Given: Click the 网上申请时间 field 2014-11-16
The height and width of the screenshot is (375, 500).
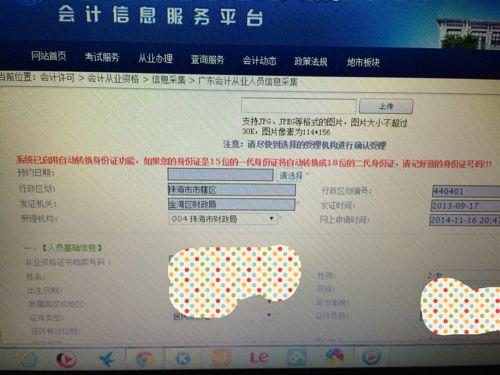Looking at the screenshot, I should click(x=465, y=220).
